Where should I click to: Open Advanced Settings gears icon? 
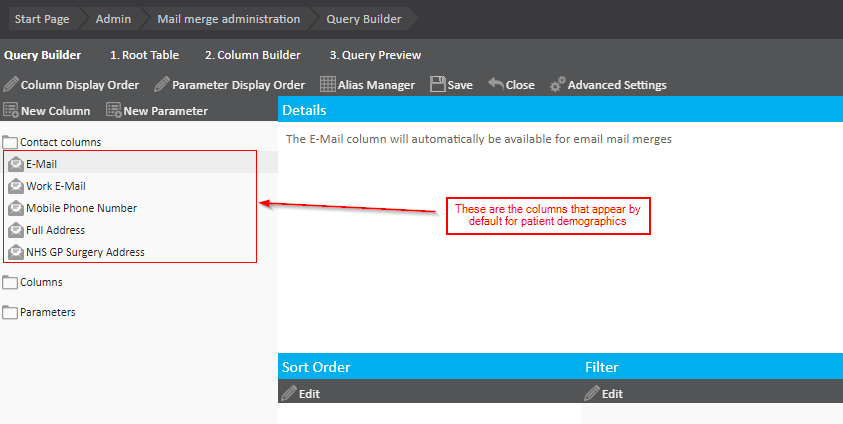(558, 85)
